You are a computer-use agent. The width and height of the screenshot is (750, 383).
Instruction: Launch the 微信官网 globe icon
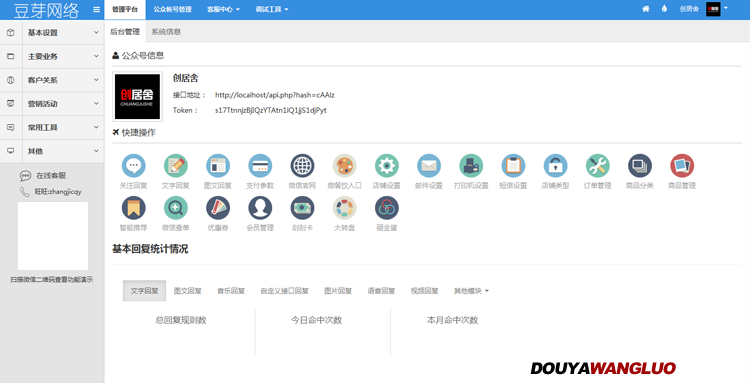tap(302, 166)
